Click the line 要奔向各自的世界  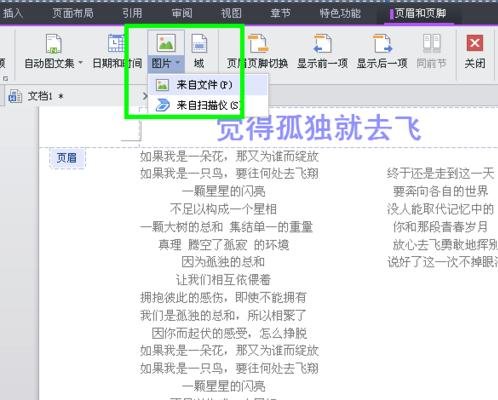click(440, 191)
